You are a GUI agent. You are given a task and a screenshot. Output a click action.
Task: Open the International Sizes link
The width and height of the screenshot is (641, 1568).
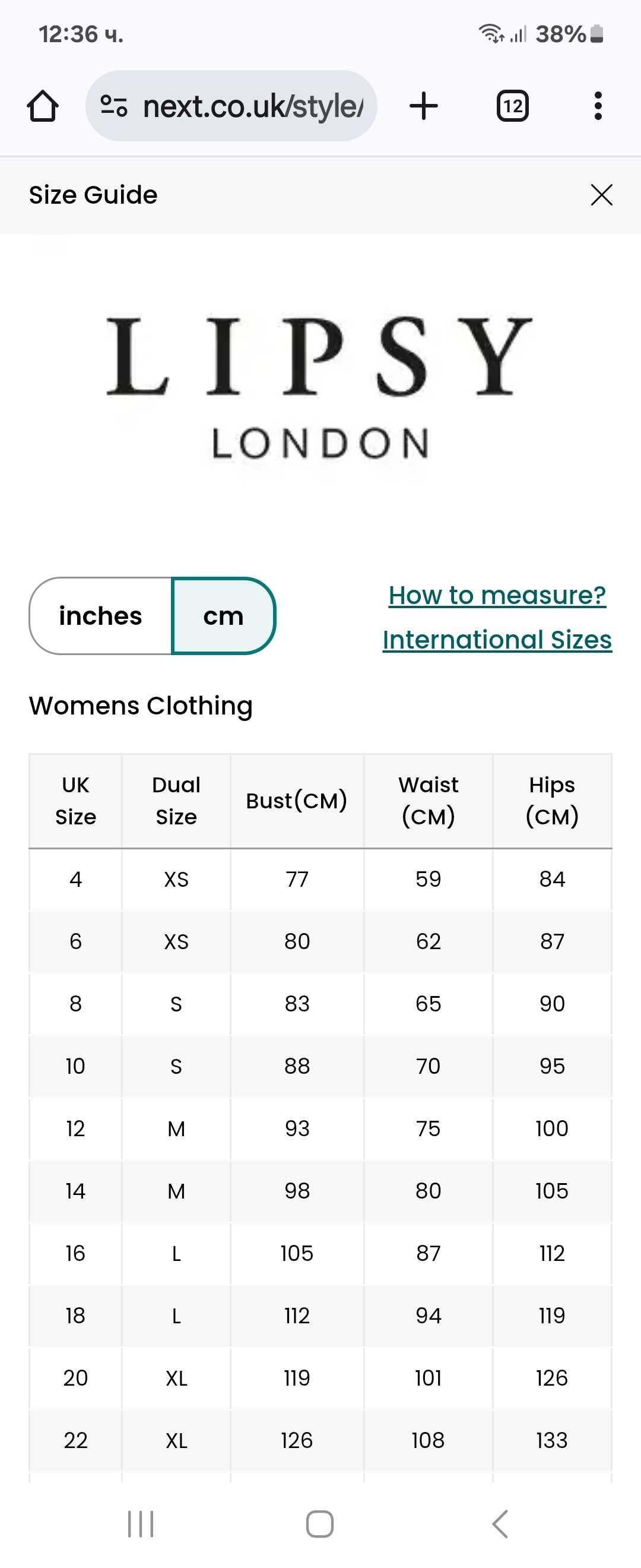(x=497, y=640)
